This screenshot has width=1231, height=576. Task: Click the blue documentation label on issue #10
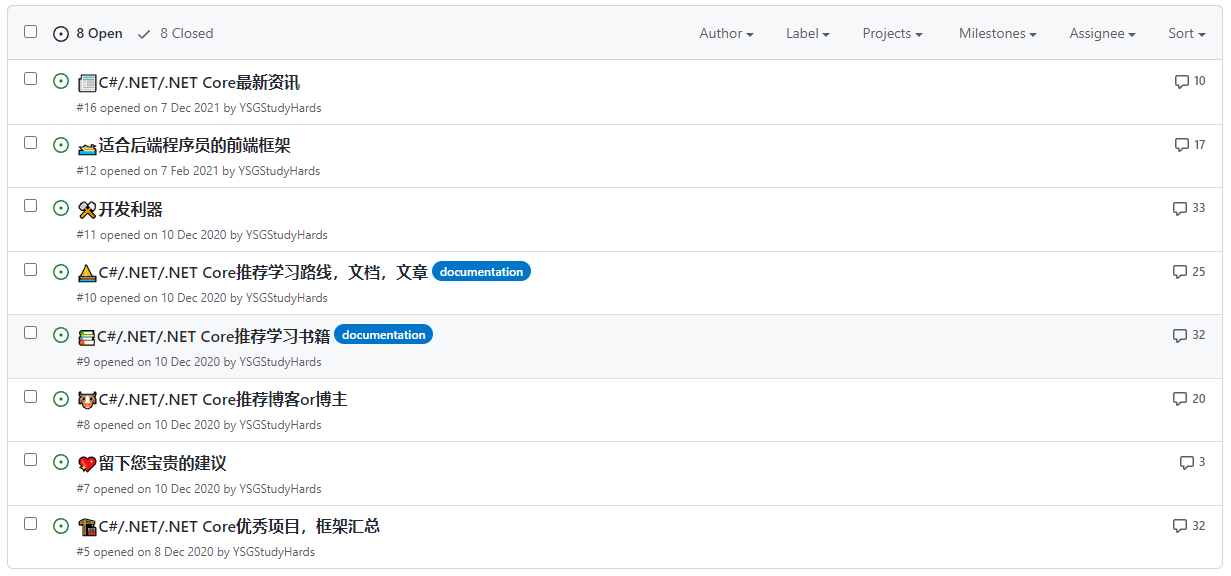481,271
